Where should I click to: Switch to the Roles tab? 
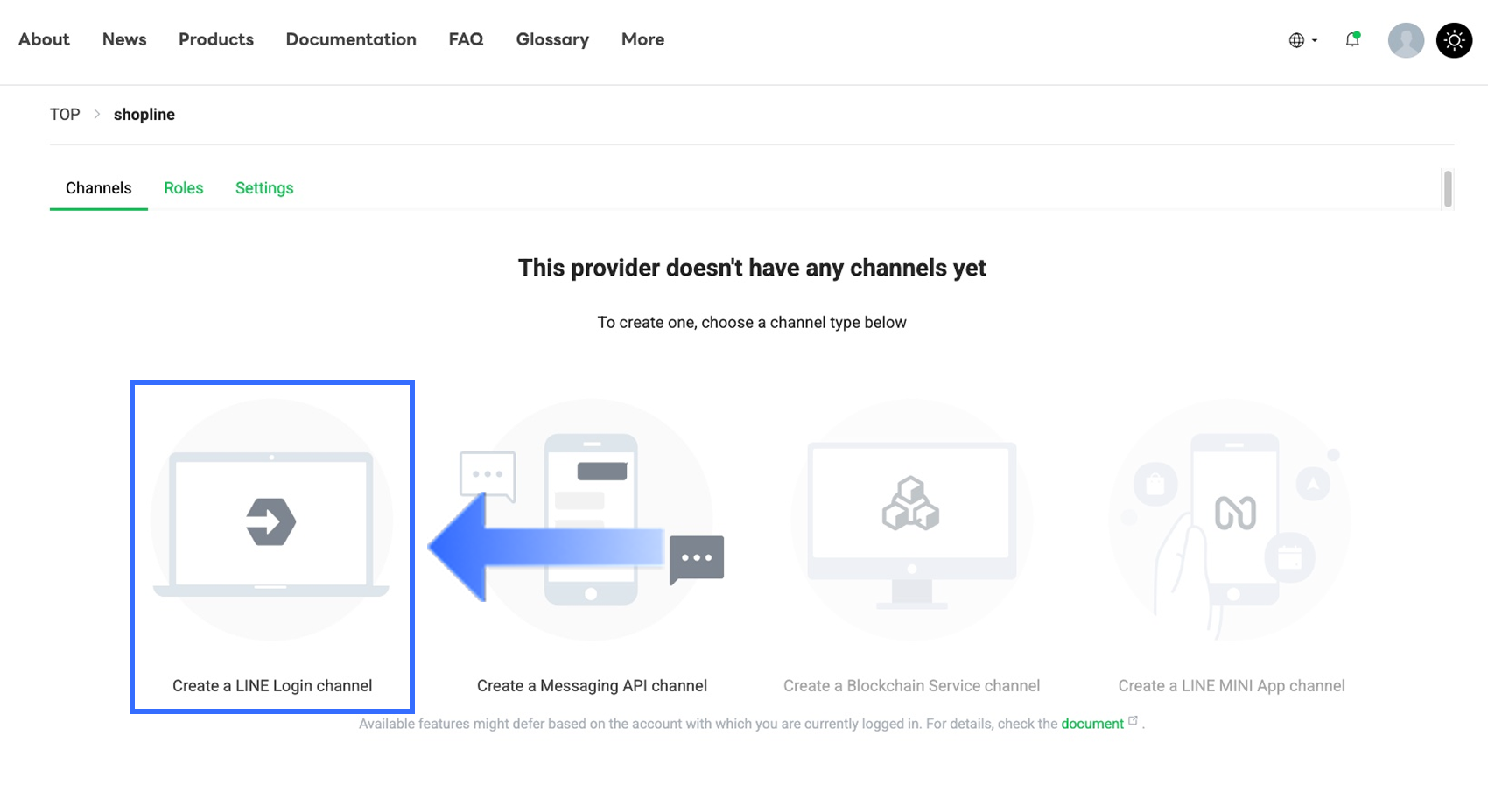pos(184,188)
